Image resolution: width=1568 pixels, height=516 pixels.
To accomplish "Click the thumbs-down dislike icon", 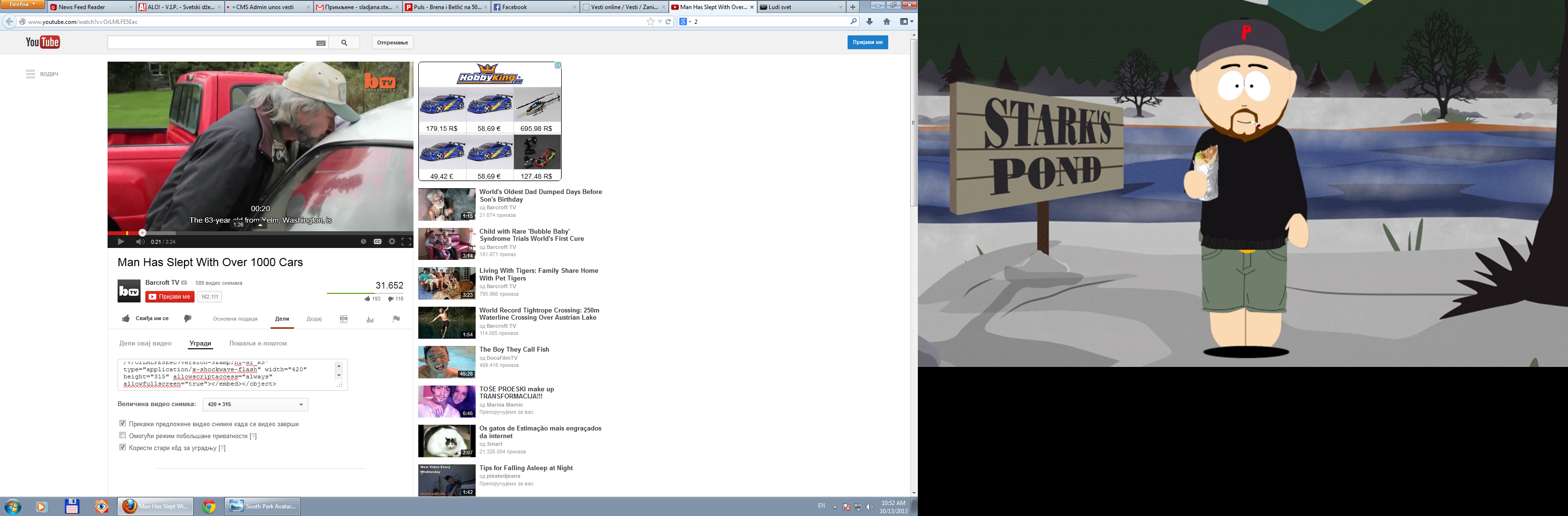I will [x=187, y=318].
